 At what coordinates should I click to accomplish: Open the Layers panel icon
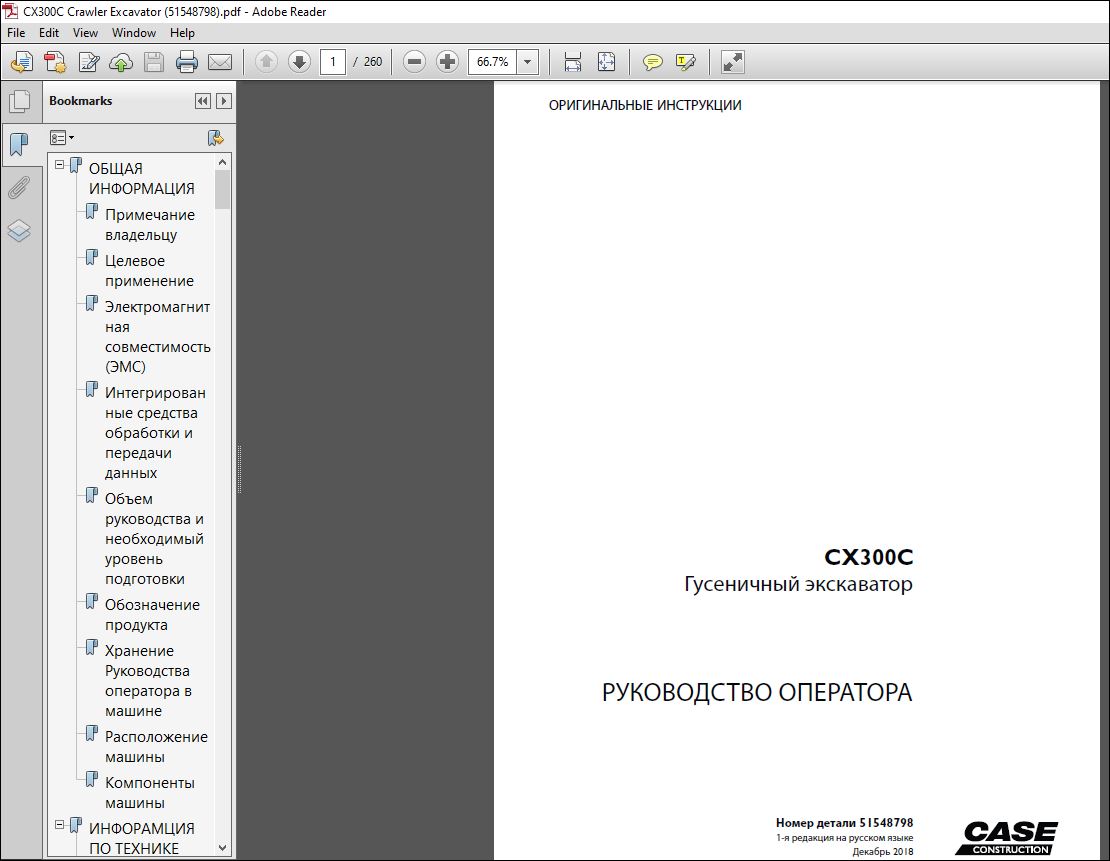pos(19,231)
